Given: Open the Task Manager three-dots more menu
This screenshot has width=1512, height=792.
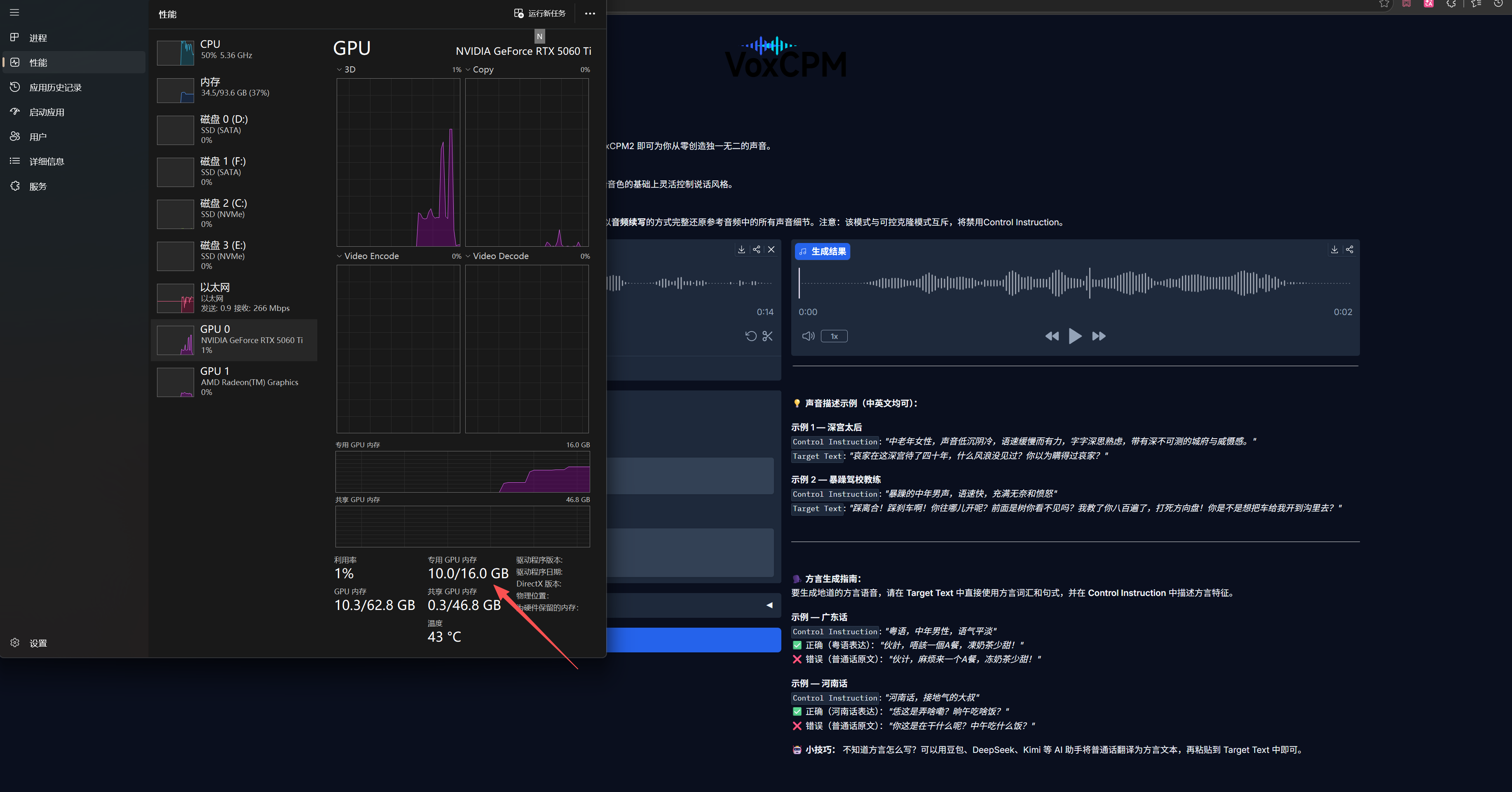Looking at the screenshot, I should point(590,14).
